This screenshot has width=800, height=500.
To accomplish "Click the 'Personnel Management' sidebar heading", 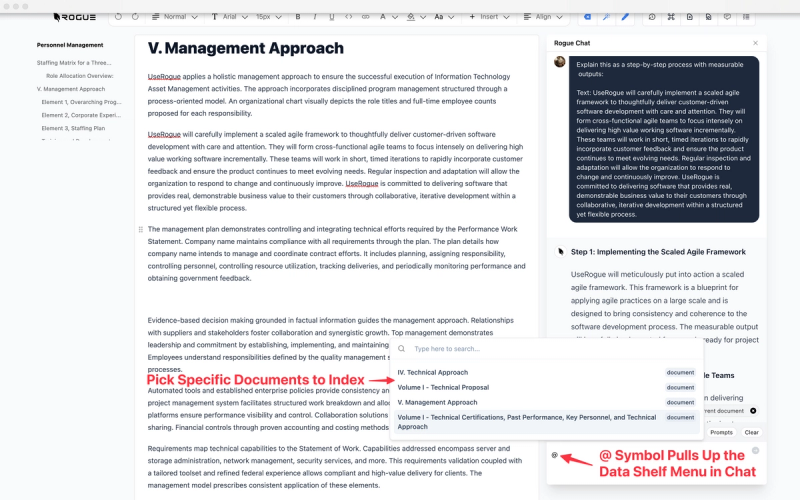I will (70, 45).
